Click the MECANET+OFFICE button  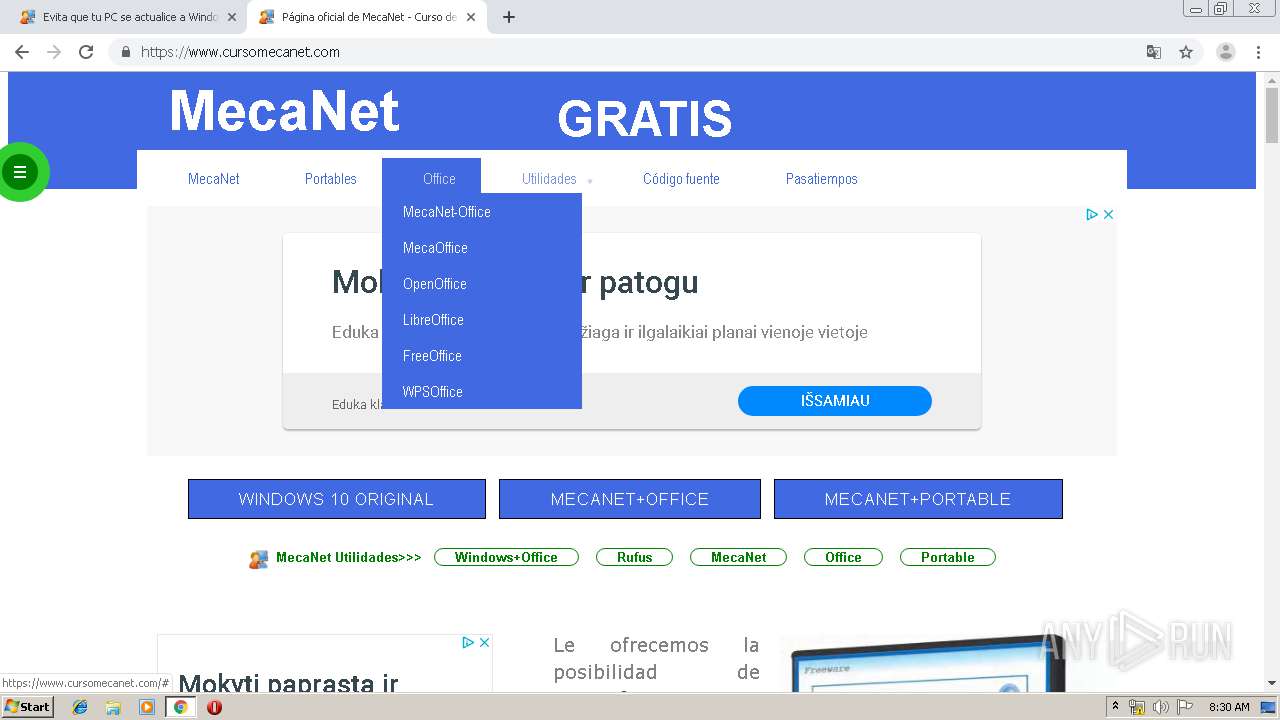click(630, 499)
